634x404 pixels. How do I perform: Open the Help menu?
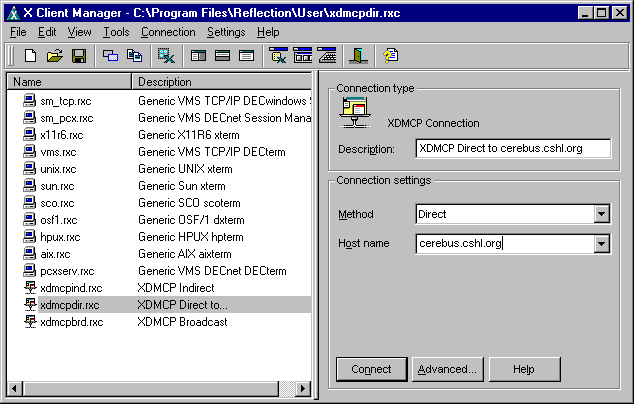pyautogui.click(x=268, y=32)
